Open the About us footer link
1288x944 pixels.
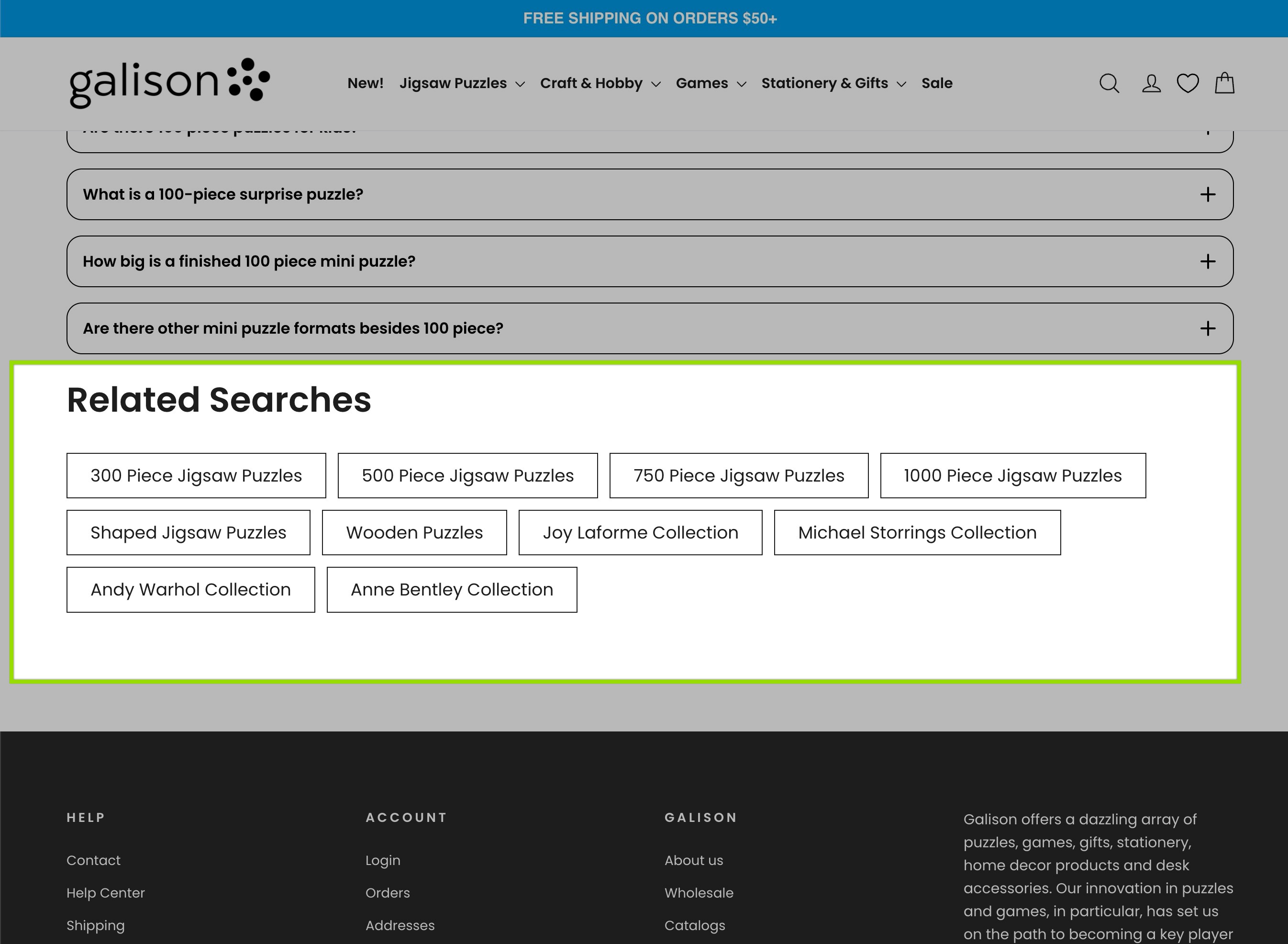point(693,860)
